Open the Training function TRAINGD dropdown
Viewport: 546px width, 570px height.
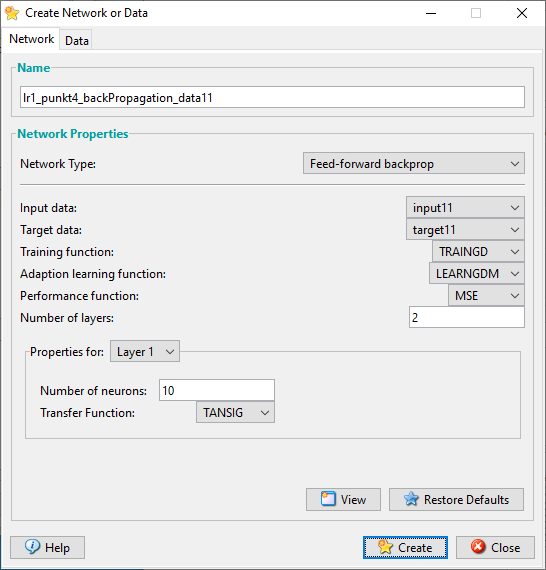478,251
